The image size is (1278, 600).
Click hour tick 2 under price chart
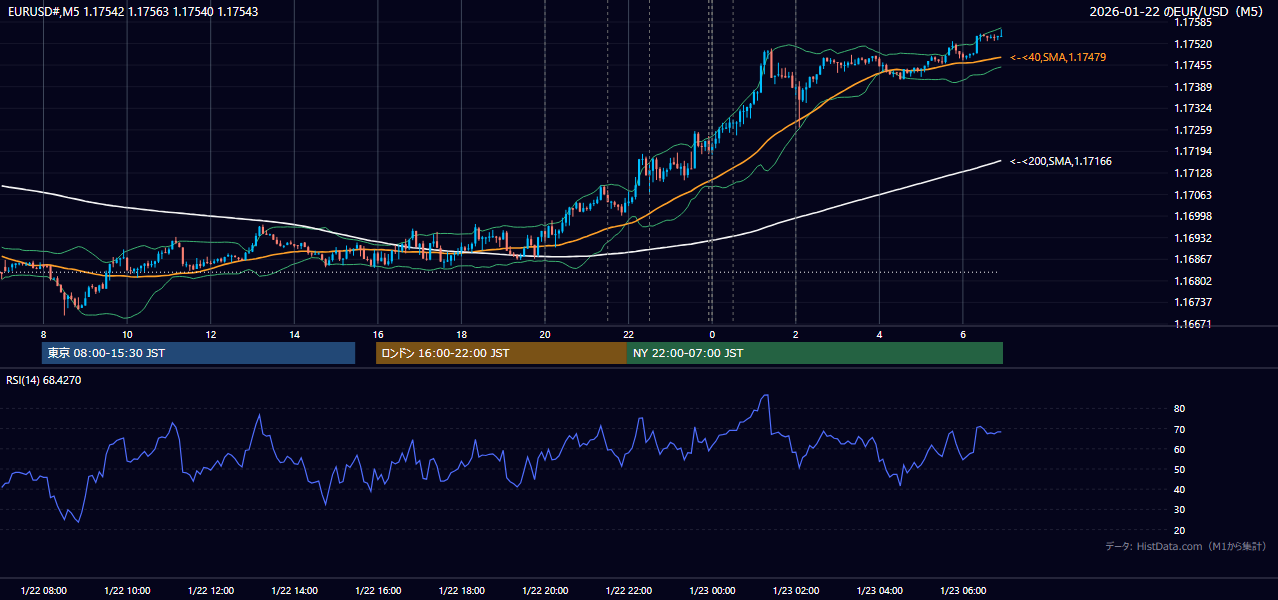tap(796, 334)
